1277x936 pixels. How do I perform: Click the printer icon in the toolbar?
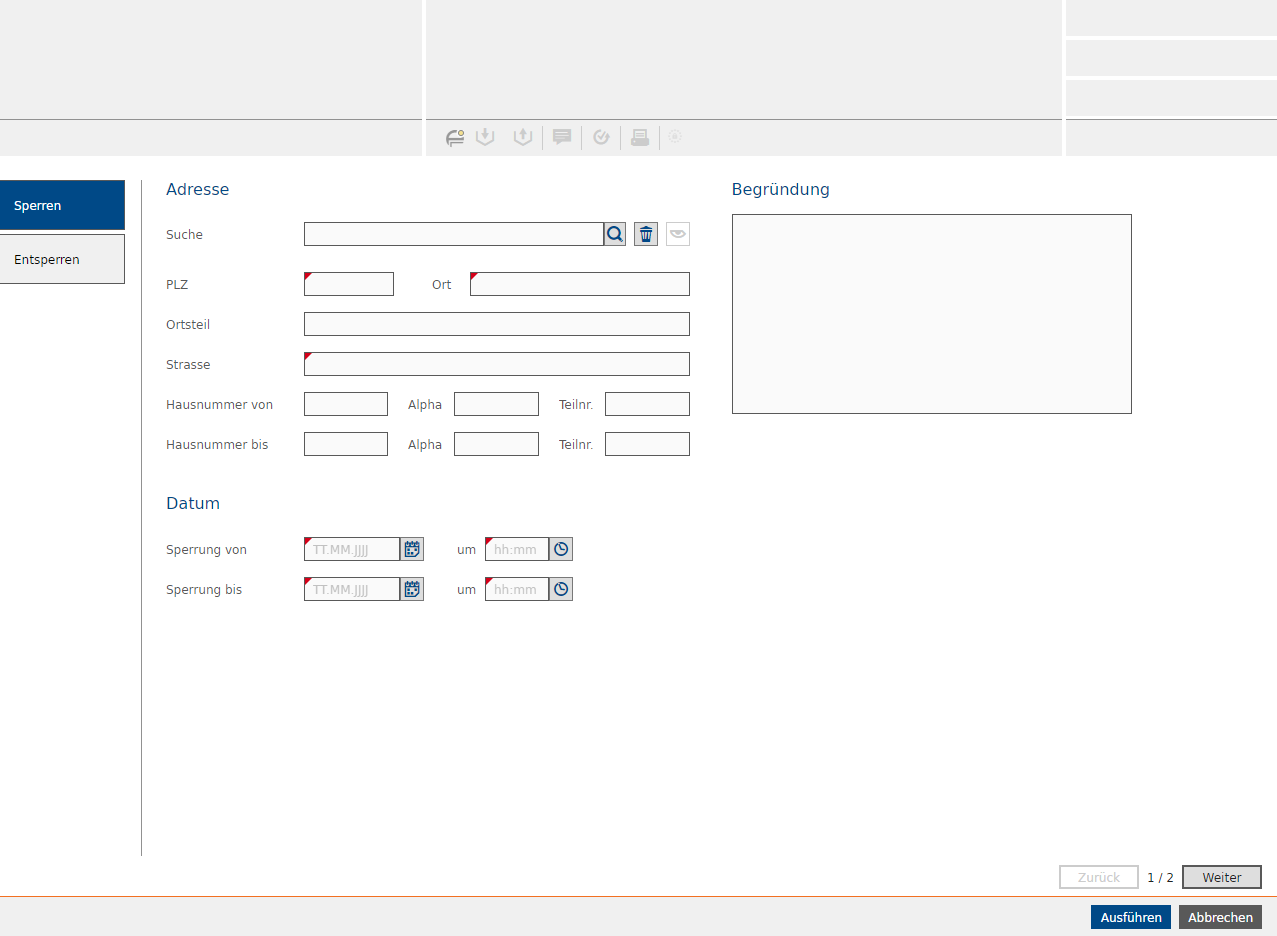640,138
